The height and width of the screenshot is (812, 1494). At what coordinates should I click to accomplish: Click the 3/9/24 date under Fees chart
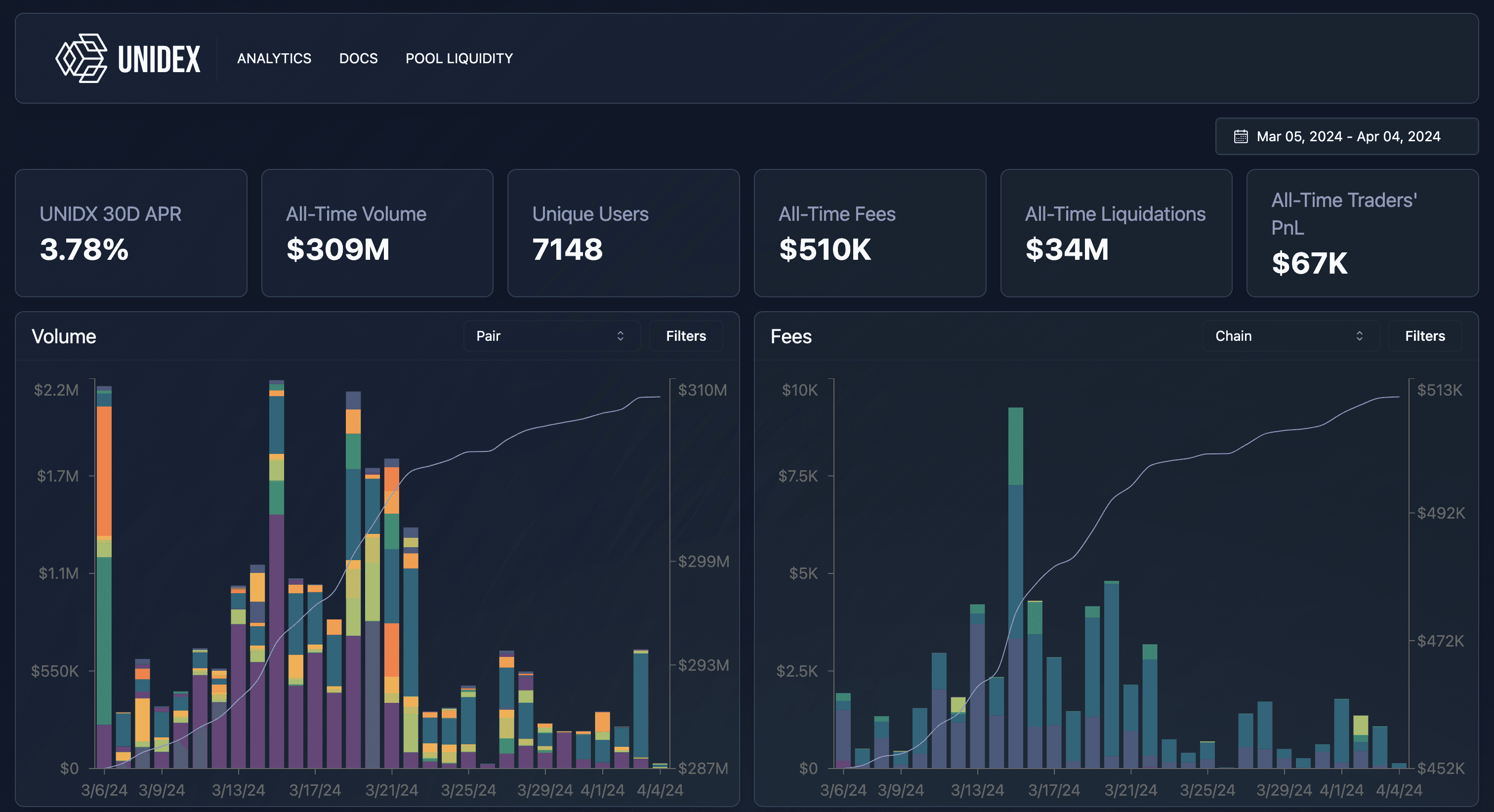(901, 790)
